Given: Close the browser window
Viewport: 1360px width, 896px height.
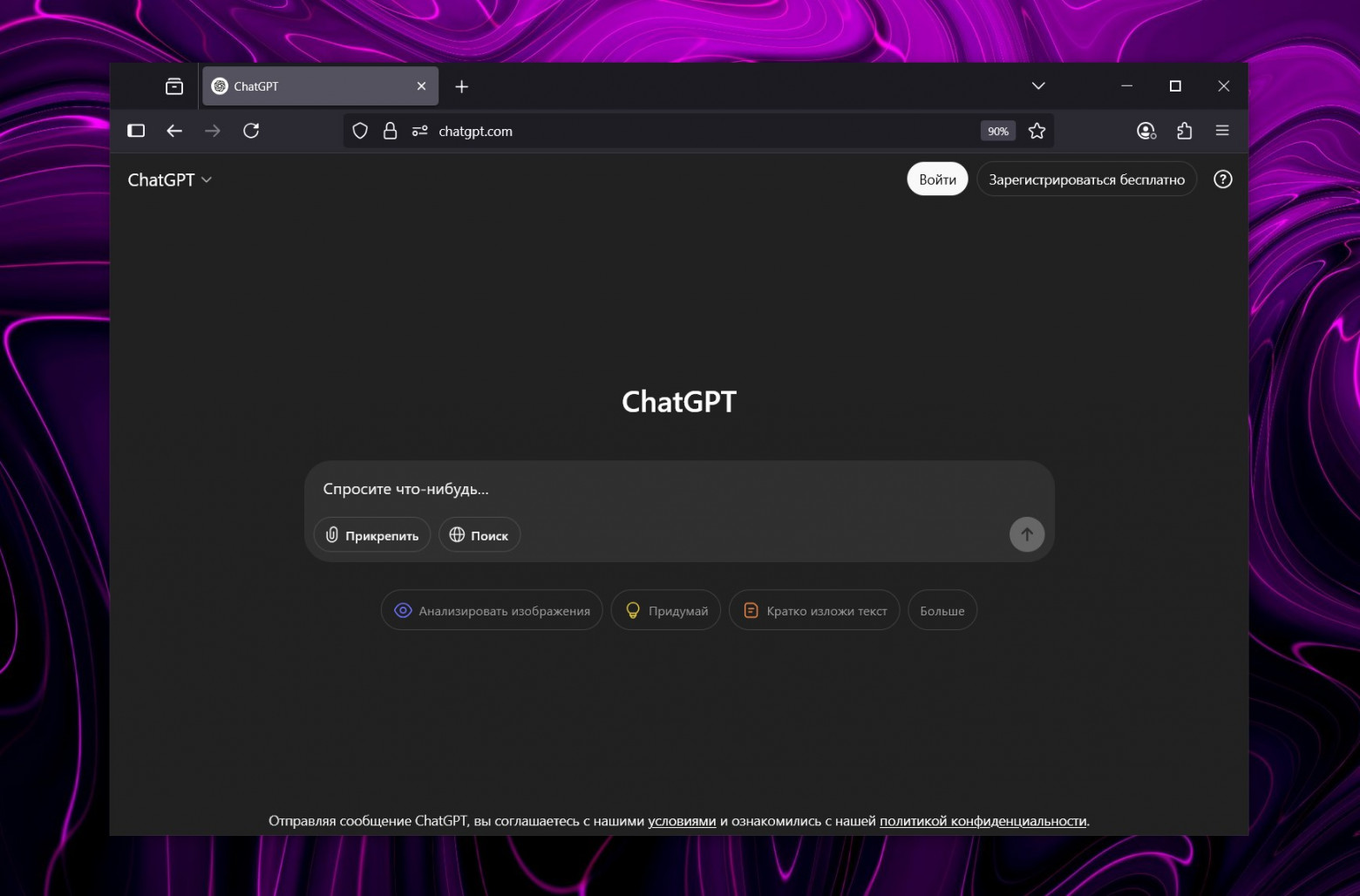Looking at the screenshot, I should (x=1224, y=86).
